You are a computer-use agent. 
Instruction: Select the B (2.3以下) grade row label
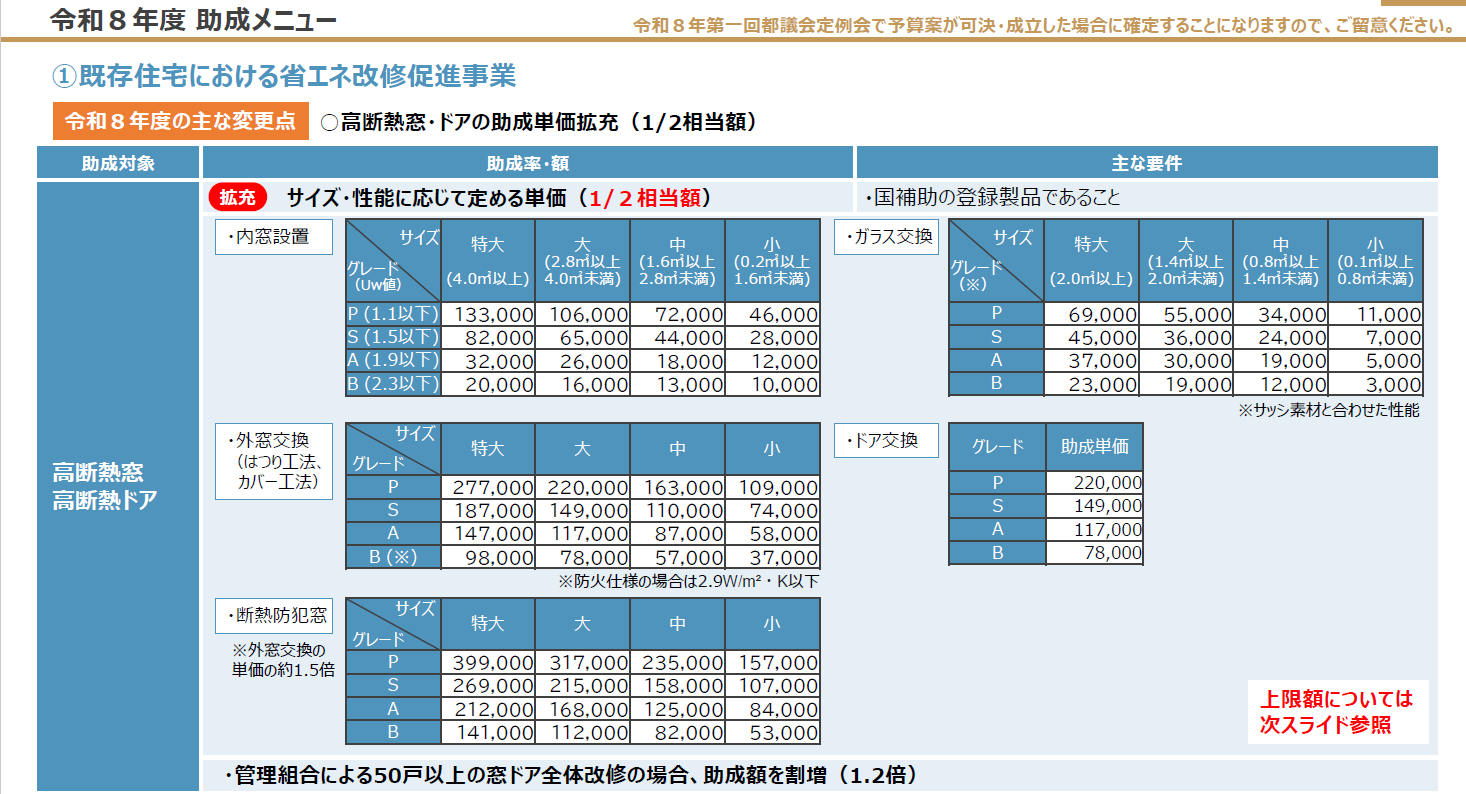click(393, 385)
